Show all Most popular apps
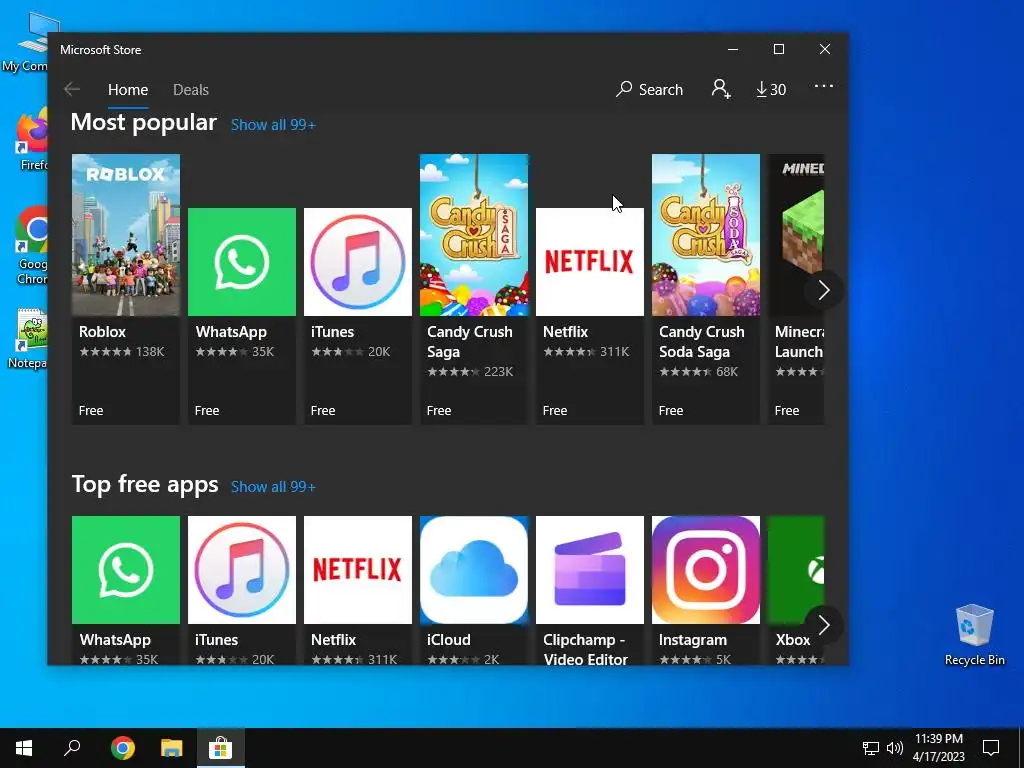The image size is (1024, 768). point(273,125)
